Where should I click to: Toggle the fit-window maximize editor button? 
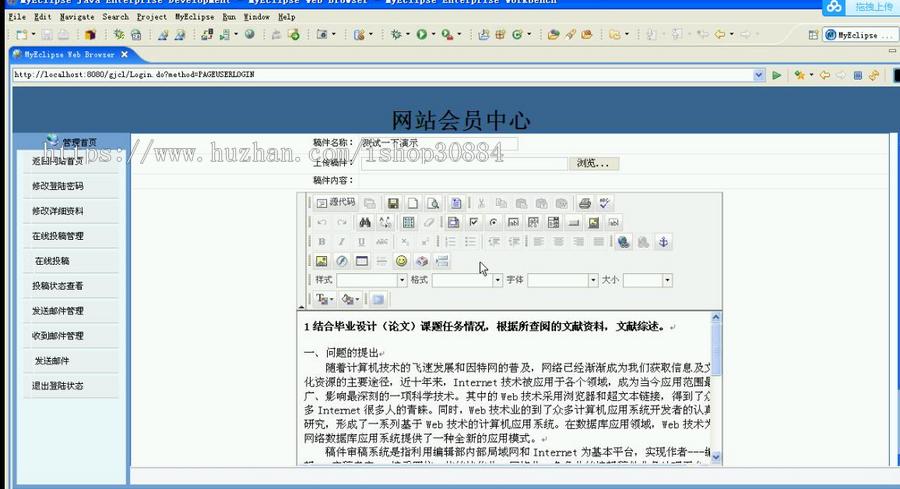tap(378, 299)
